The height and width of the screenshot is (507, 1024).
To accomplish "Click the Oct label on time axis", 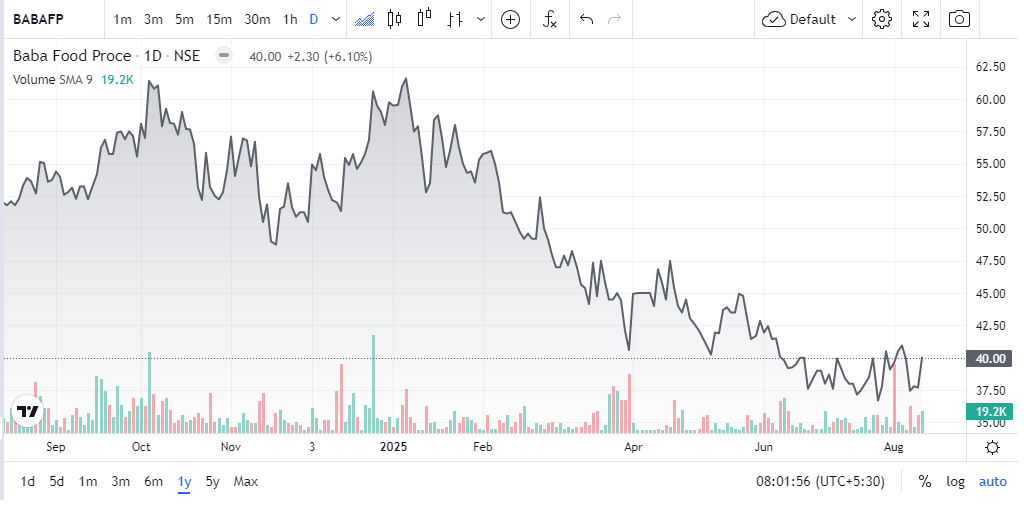I will point(141,447).
